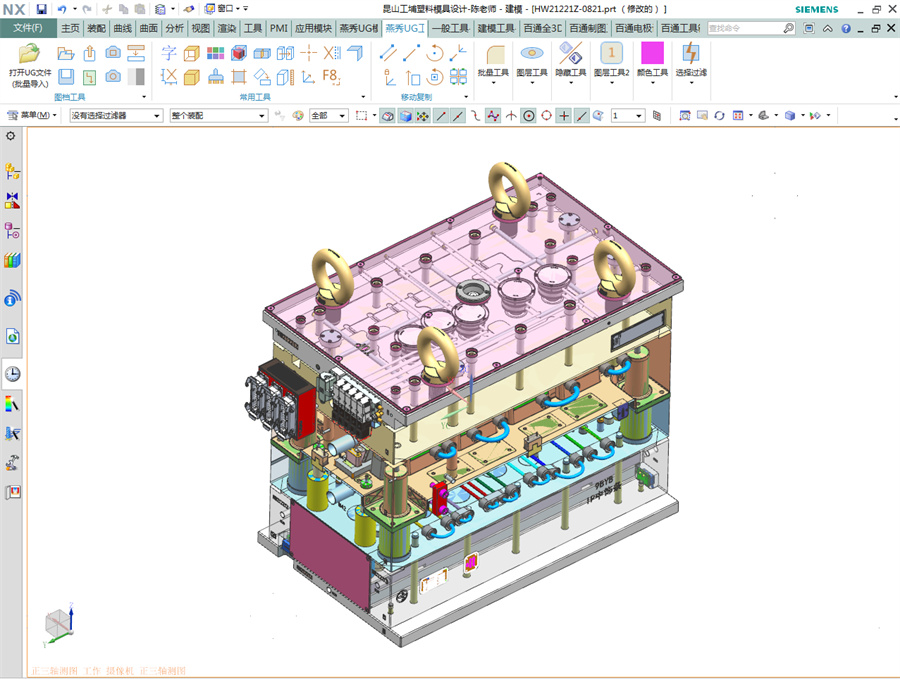Switch to the 主页 ribbon tab
This screenshot has height=679, width=900.
point(70,28)
